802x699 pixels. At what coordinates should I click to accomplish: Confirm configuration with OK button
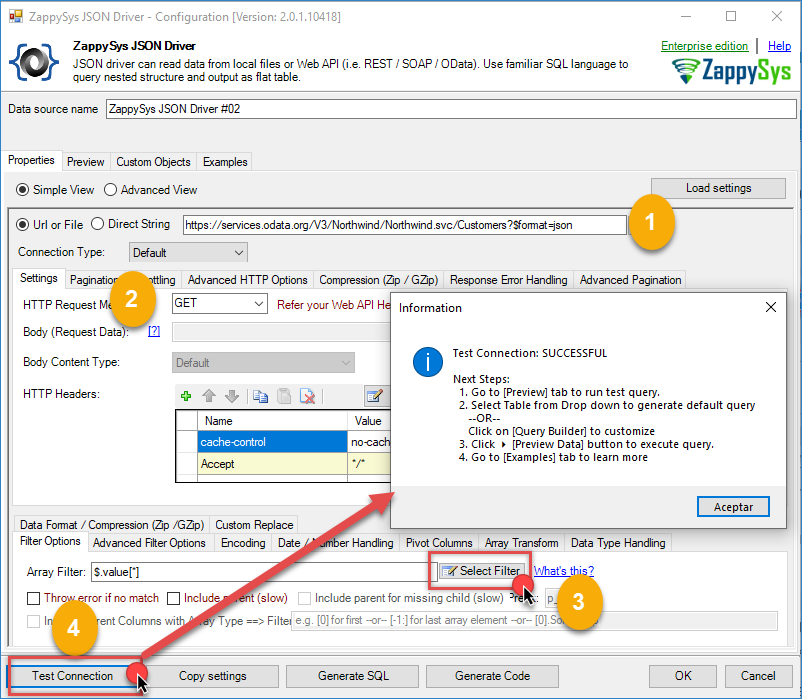click(683, 676)
